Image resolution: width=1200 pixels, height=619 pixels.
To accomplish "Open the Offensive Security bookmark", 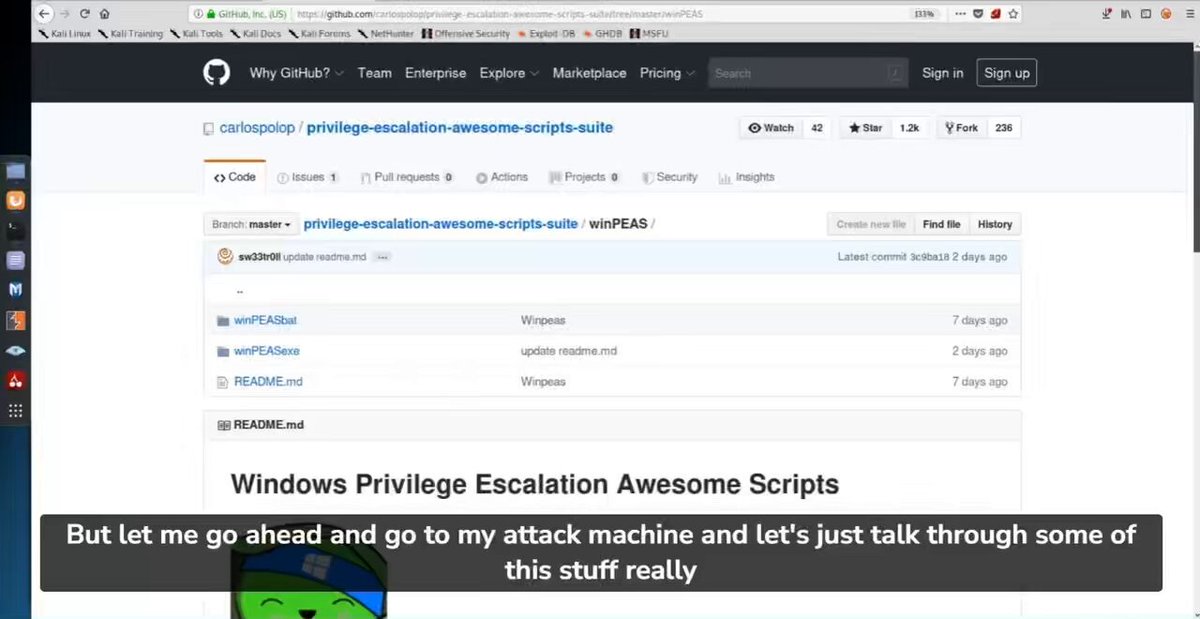I will (466, 33).
